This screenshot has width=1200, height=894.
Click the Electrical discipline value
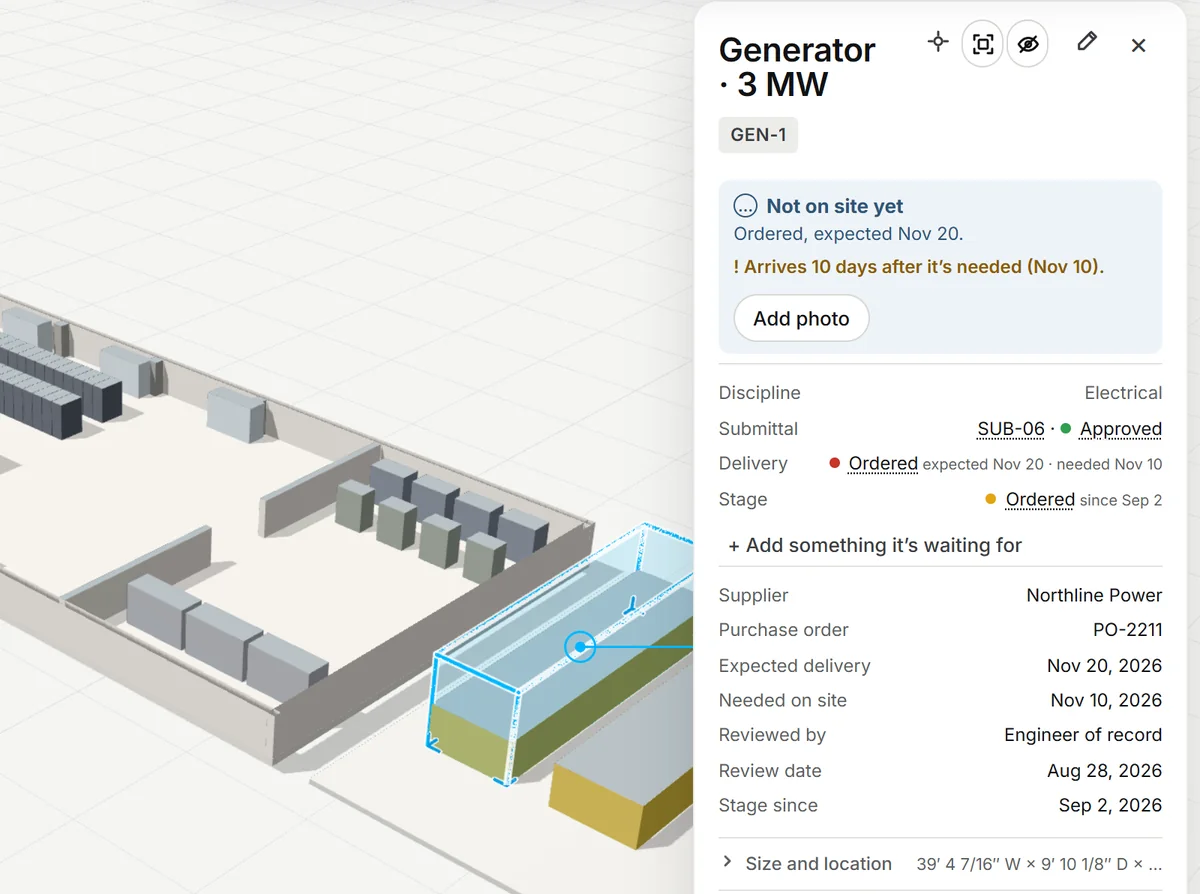1123,393
